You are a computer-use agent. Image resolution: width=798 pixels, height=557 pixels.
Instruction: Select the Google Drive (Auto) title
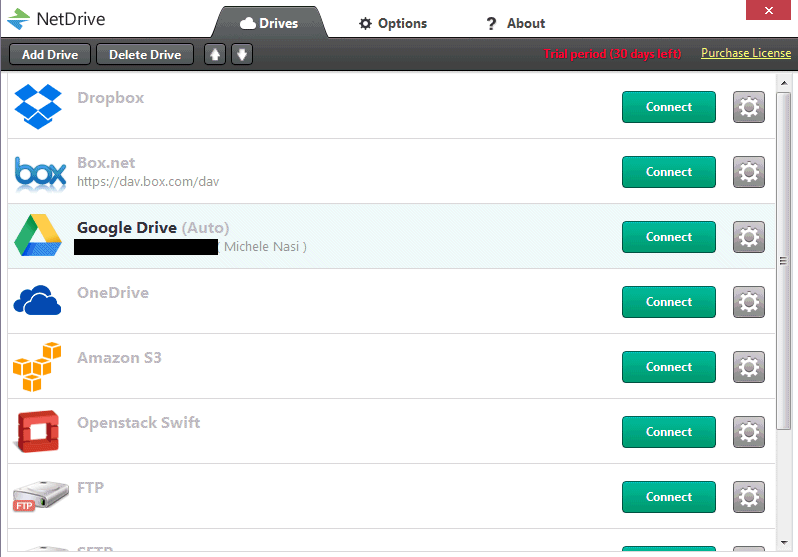point(153,228)
